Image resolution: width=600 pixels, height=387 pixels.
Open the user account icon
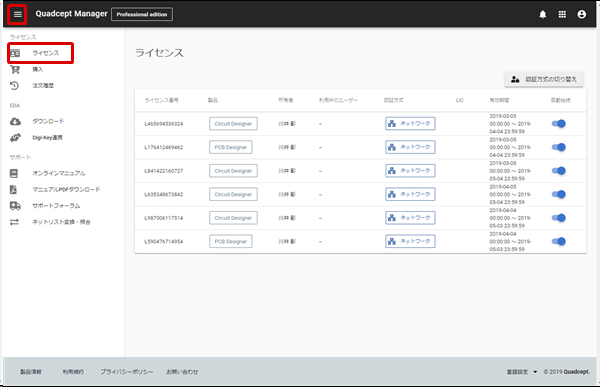coord(582,15)
